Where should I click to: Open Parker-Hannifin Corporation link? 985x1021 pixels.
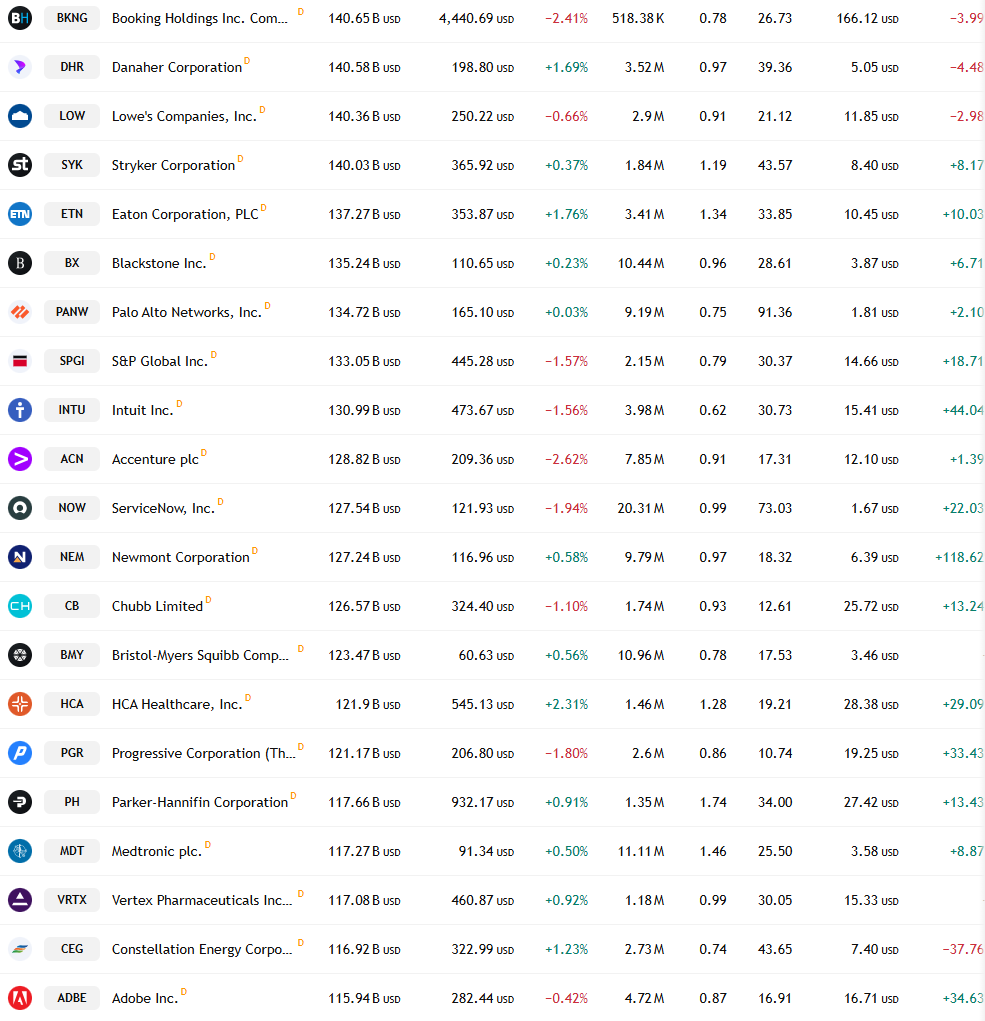click(x=200, y=802)
